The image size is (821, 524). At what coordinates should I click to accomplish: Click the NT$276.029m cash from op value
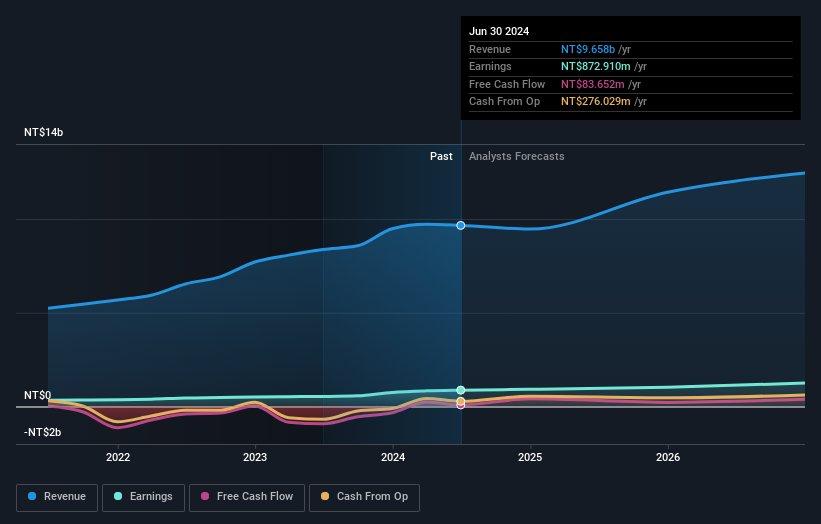(x=596, y=102)
